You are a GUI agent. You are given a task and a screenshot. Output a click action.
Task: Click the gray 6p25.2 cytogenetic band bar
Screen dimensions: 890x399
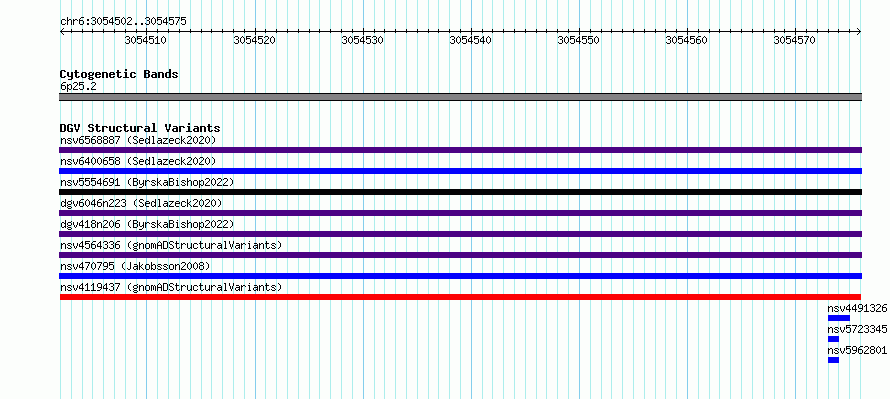pos(461,97)
